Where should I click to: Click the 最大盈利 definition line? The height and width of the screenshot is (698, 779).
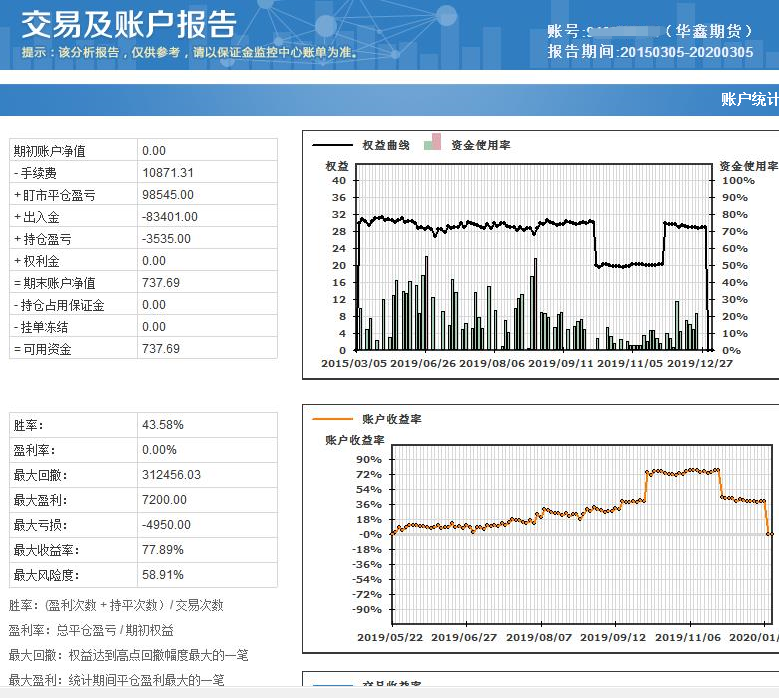(x=117, y=679)
